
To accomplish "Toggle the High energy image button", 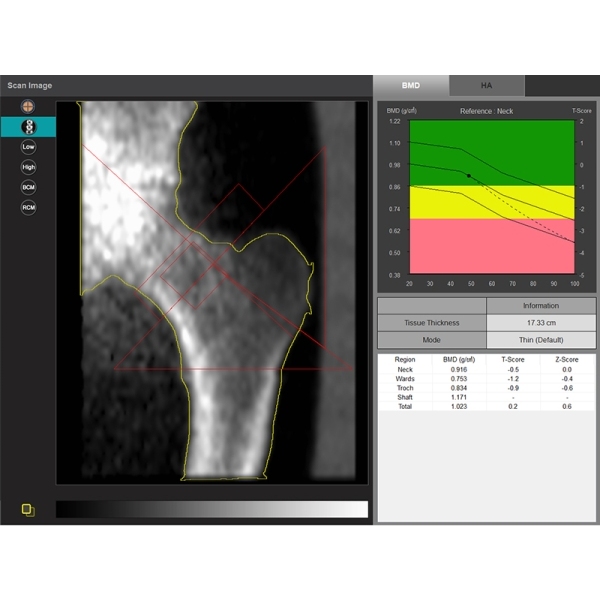I will (x=28, y=167).
